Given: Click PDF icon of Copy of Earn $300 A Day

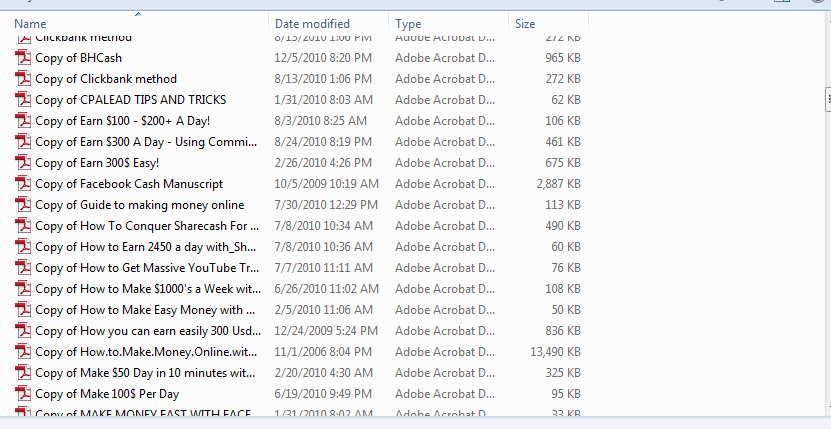Looking at the screenshot, I should [23, 142].
